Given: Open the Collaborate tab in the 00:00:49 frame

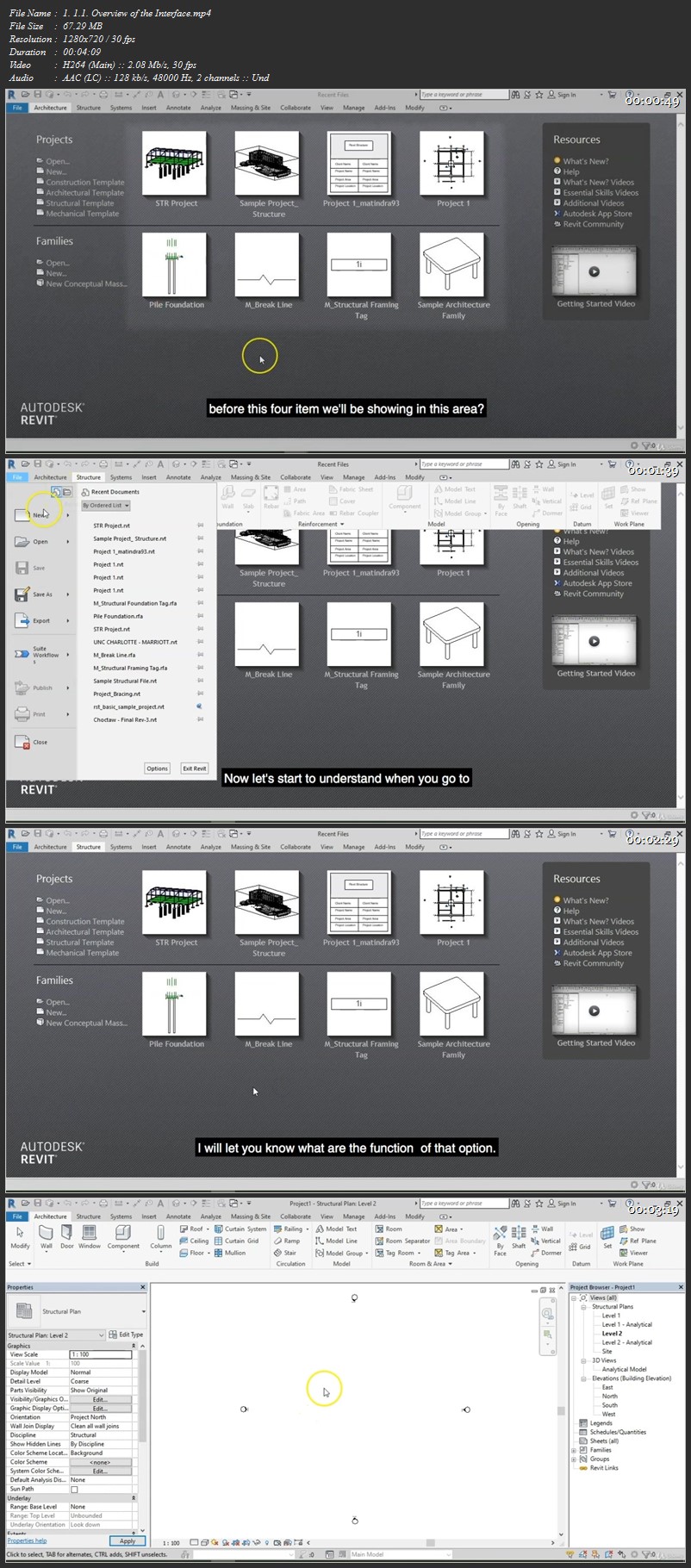Looking at the screenshot, I should pyautogui.click(x=296, y=108).
